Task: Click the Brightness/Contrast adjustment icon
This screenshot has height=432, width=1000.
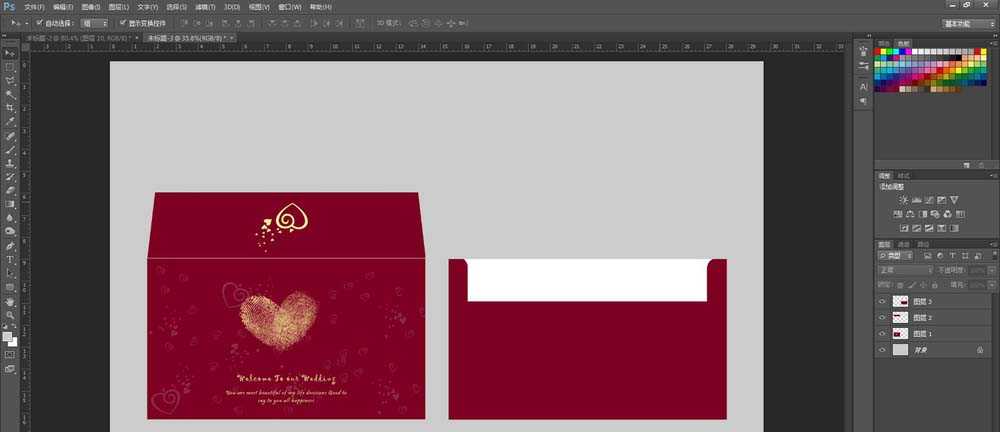Action: (x=903, y=200)
